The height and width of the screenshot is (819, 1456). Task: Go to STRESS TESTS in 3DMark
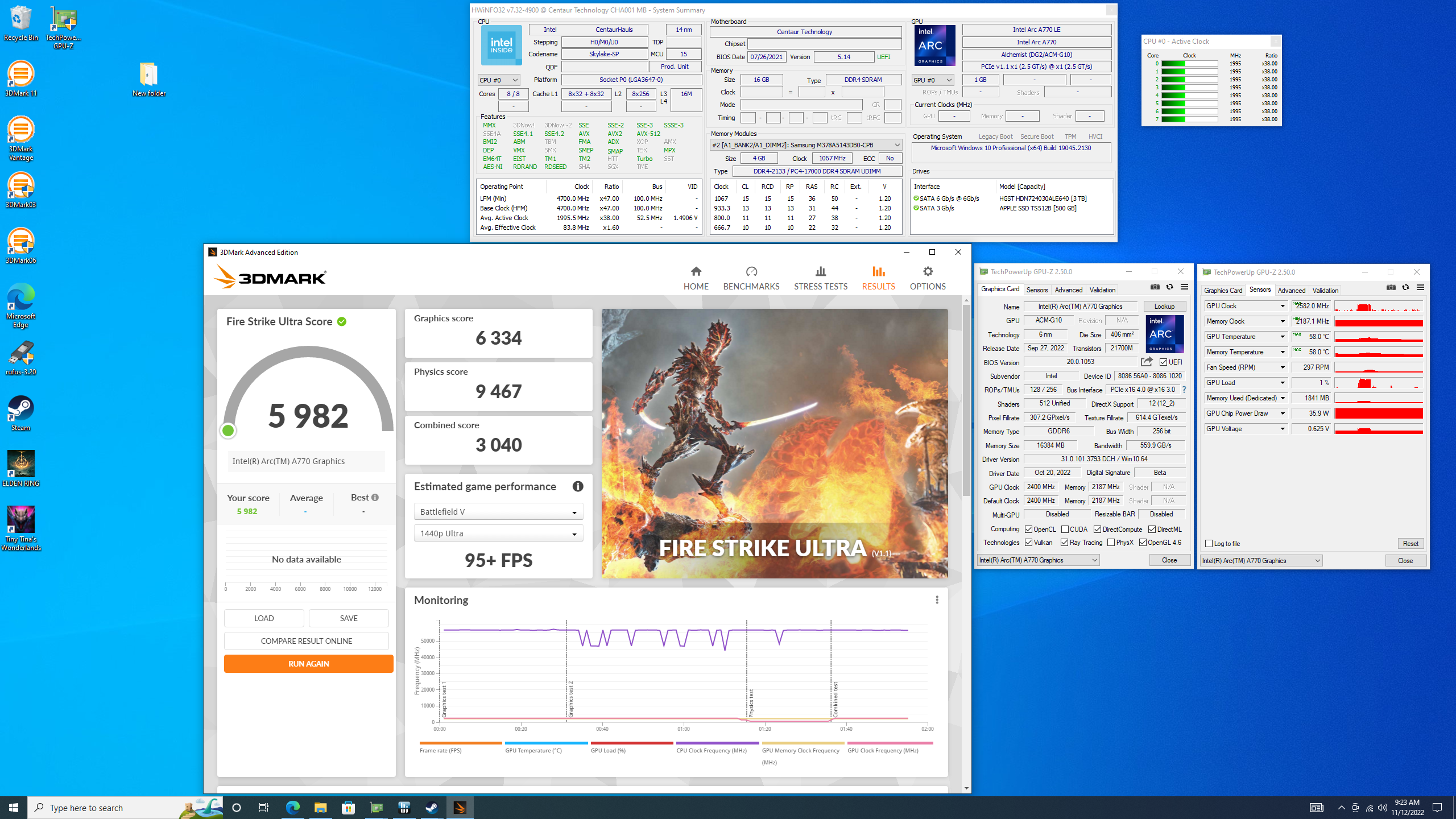click(820, 278)
